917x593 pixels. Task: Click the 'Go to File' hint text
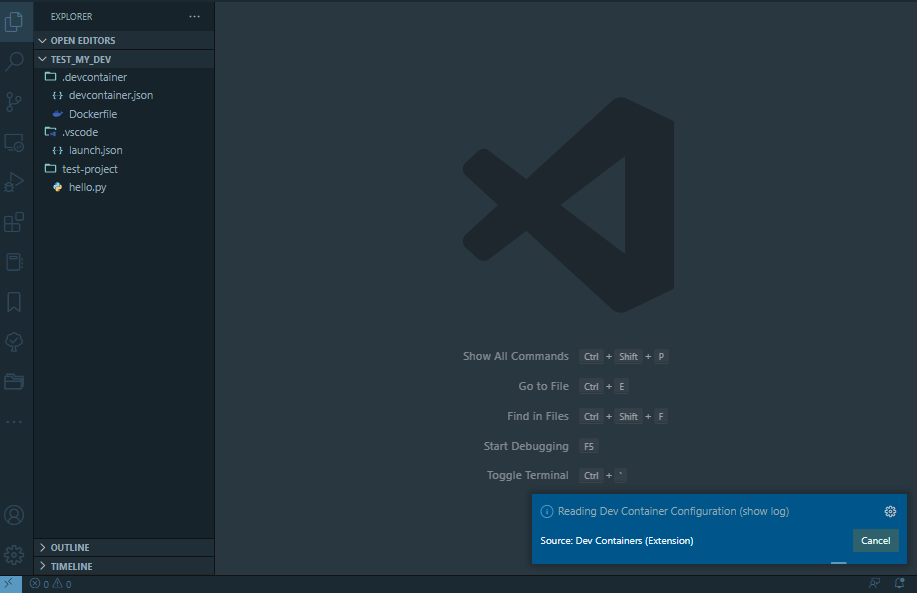click(x=543, y=386)
